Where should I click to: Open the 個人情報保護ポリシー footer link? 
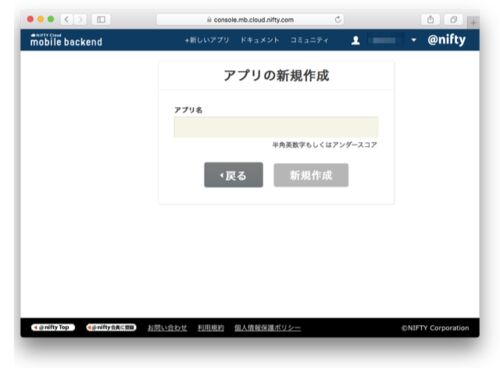click(x=267, y=328)
